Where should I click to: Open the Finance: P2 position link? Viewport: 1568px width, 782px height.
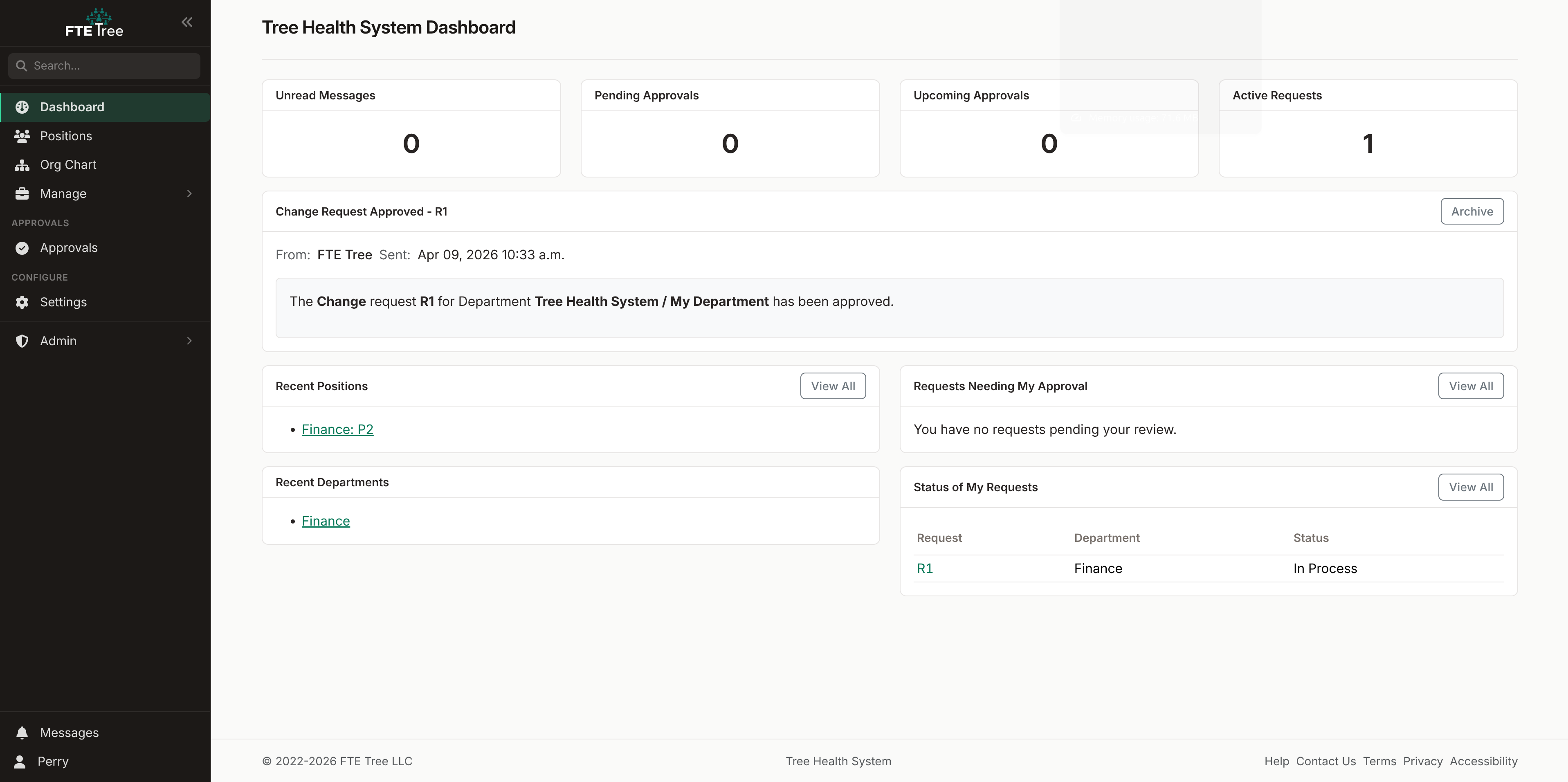point(337,429)
